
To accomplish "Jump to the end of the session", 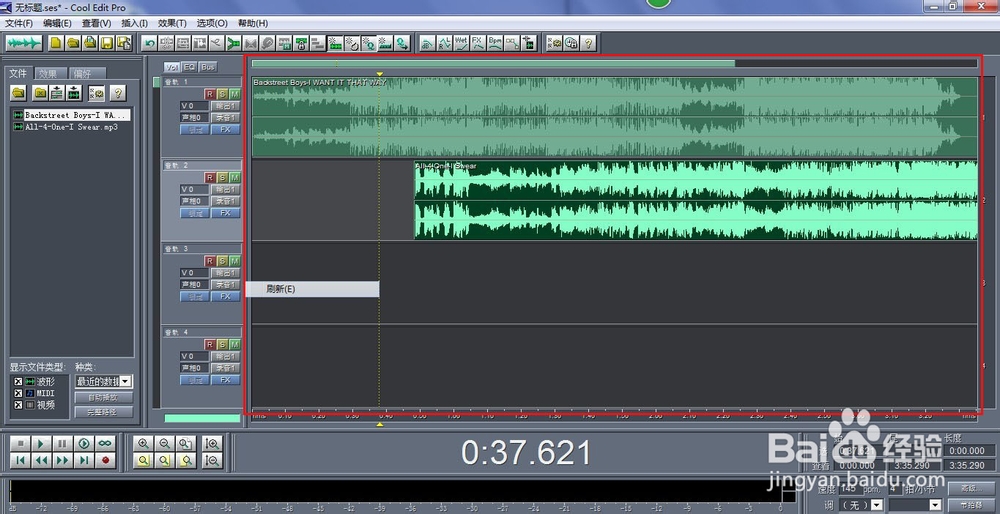I will click(84, 460).
